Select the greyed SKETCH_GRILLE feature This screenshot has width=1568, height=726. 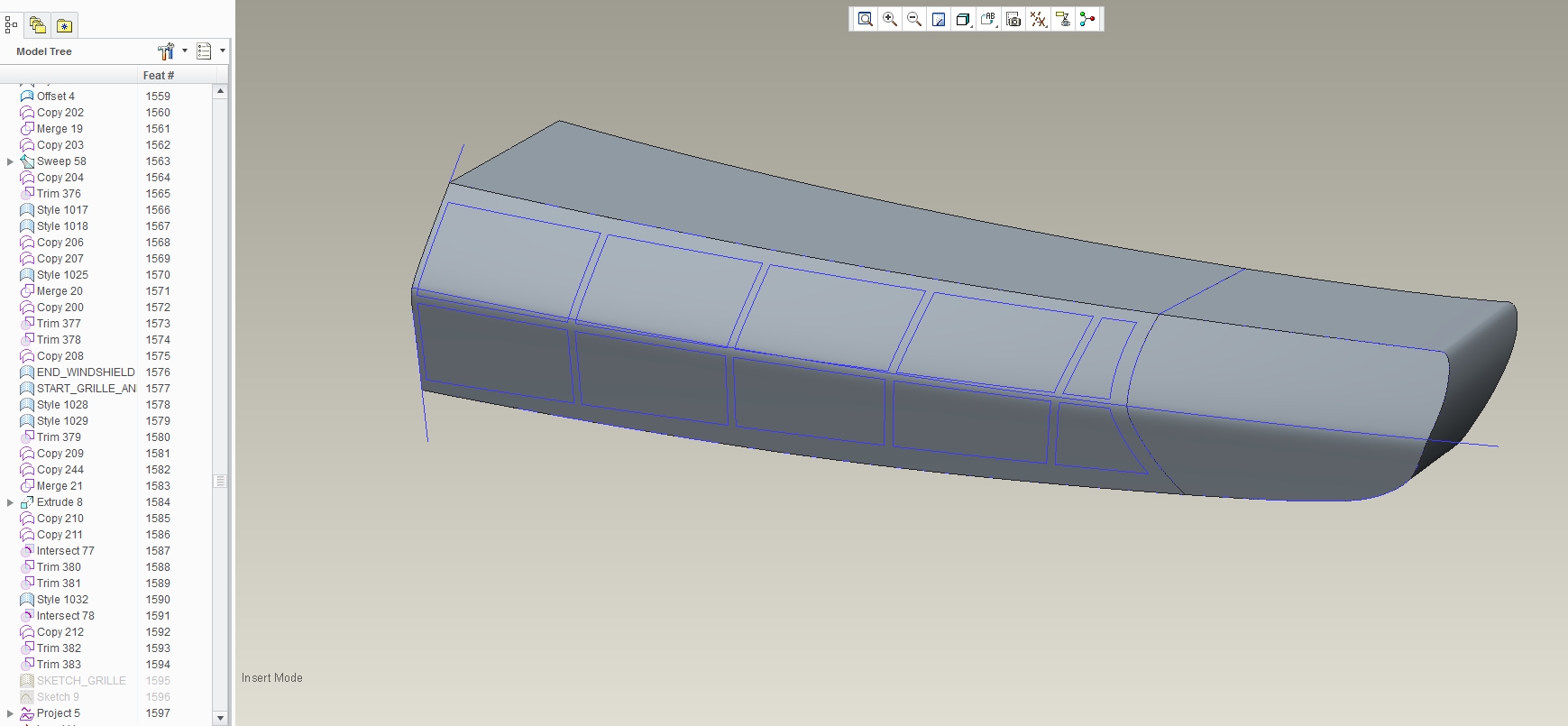point(81,681)
